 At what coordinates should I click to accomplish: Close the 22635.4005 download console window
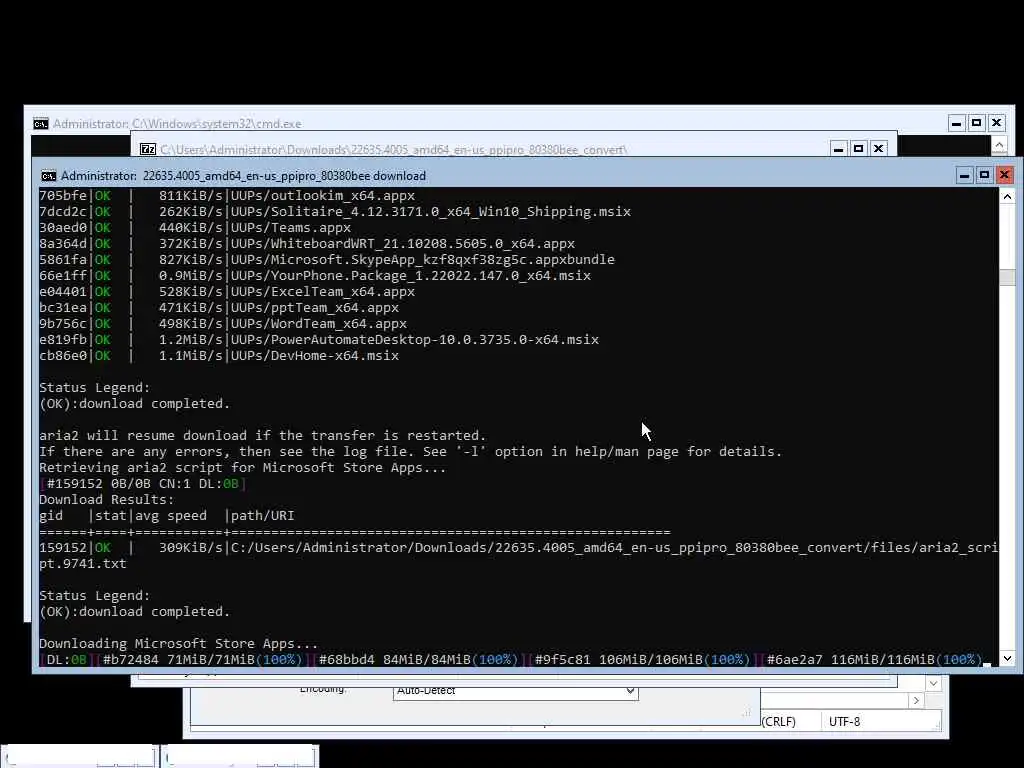(1004, 175)
